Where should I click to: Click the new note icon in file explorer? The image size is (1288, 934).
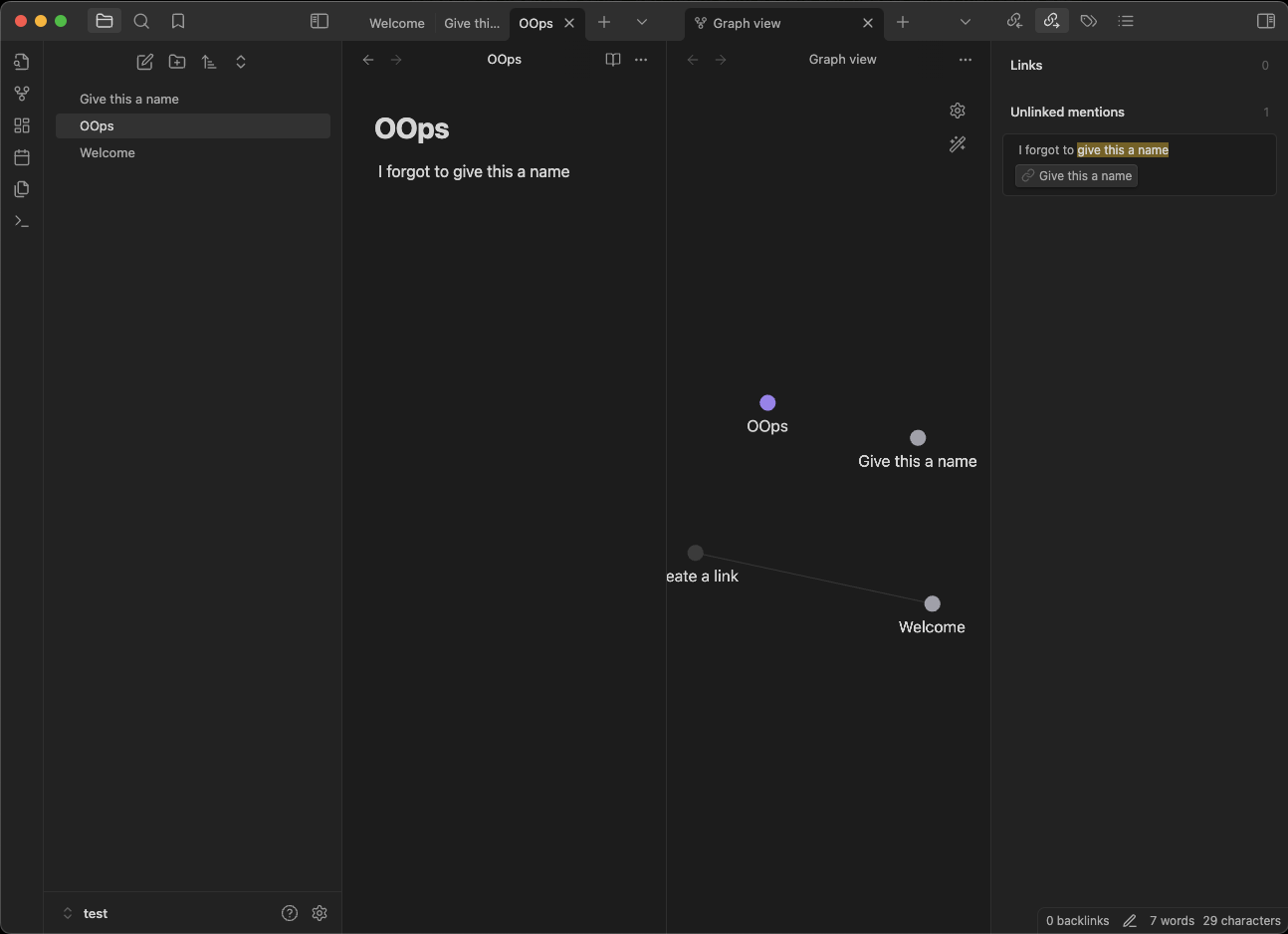pyautogui.click(x=145, y=62)
